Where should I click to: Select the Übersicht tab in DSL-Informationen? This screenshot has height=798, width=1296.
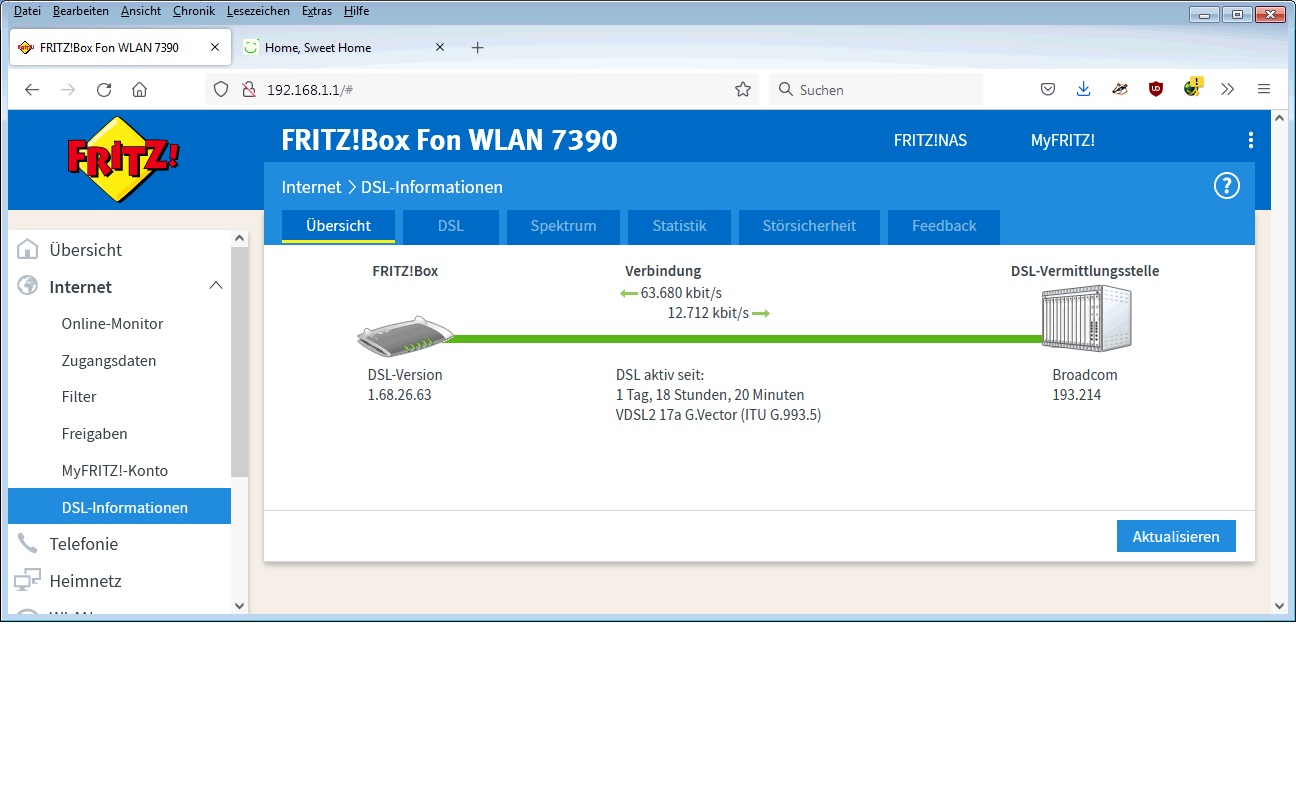338,226
